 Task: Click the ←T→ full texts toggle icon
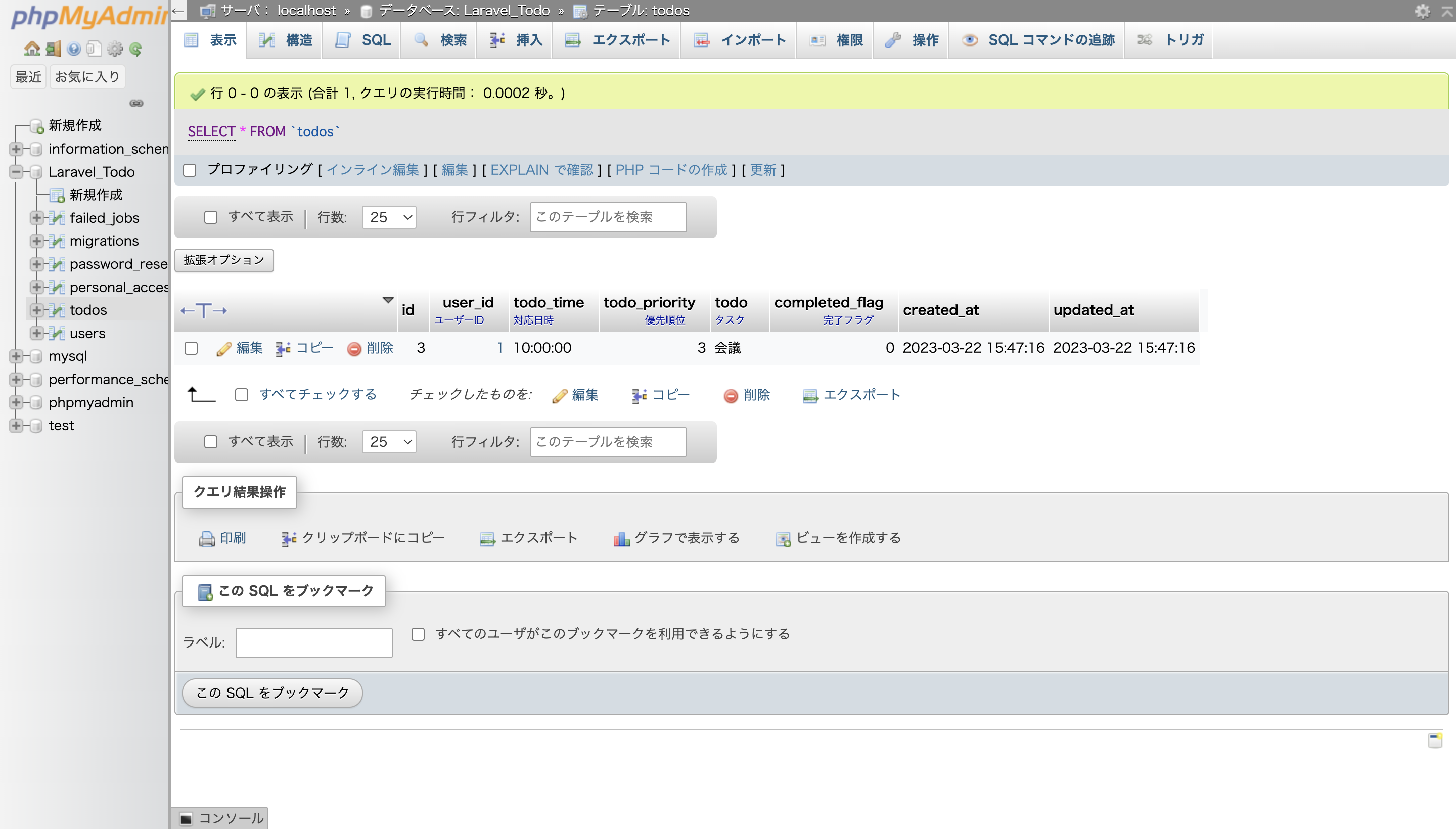coord(204,310)
